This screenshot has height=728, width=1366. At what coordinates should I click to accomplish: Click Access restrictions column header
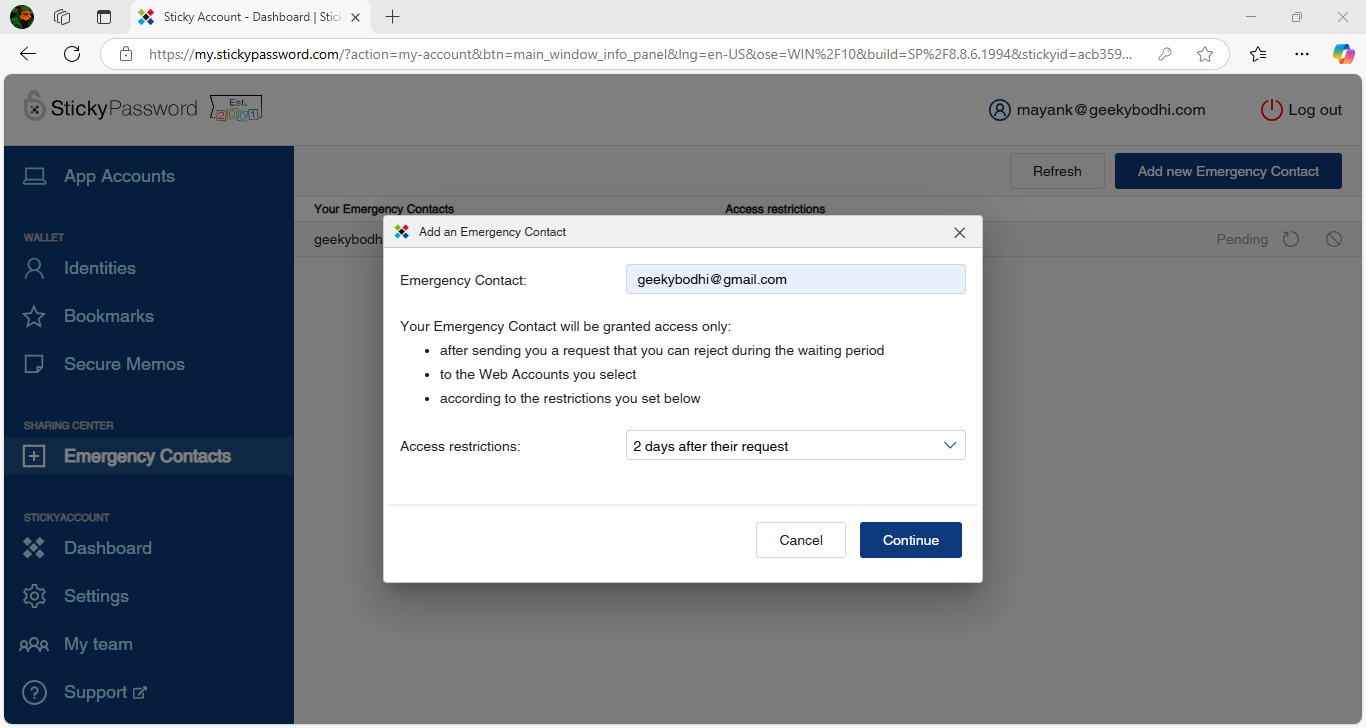775,209
